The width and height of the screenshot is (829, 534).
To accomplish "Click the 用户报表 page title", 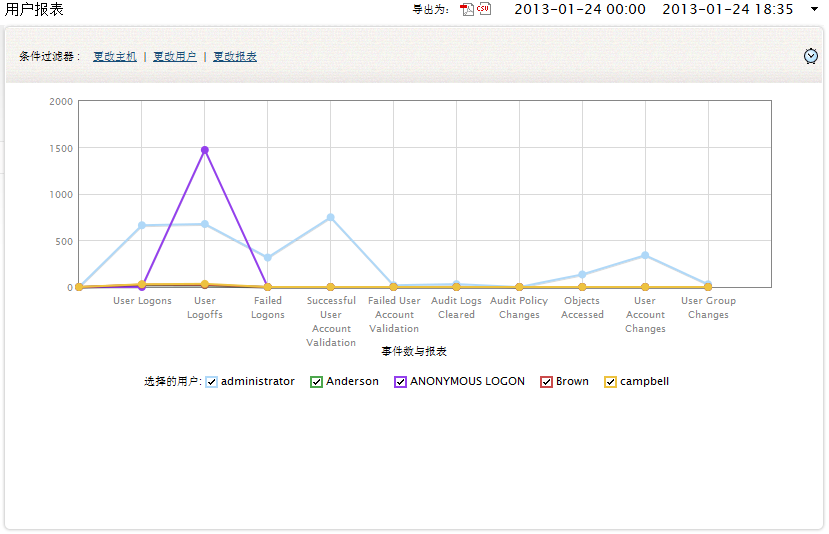I will click(x=34, y=10).
